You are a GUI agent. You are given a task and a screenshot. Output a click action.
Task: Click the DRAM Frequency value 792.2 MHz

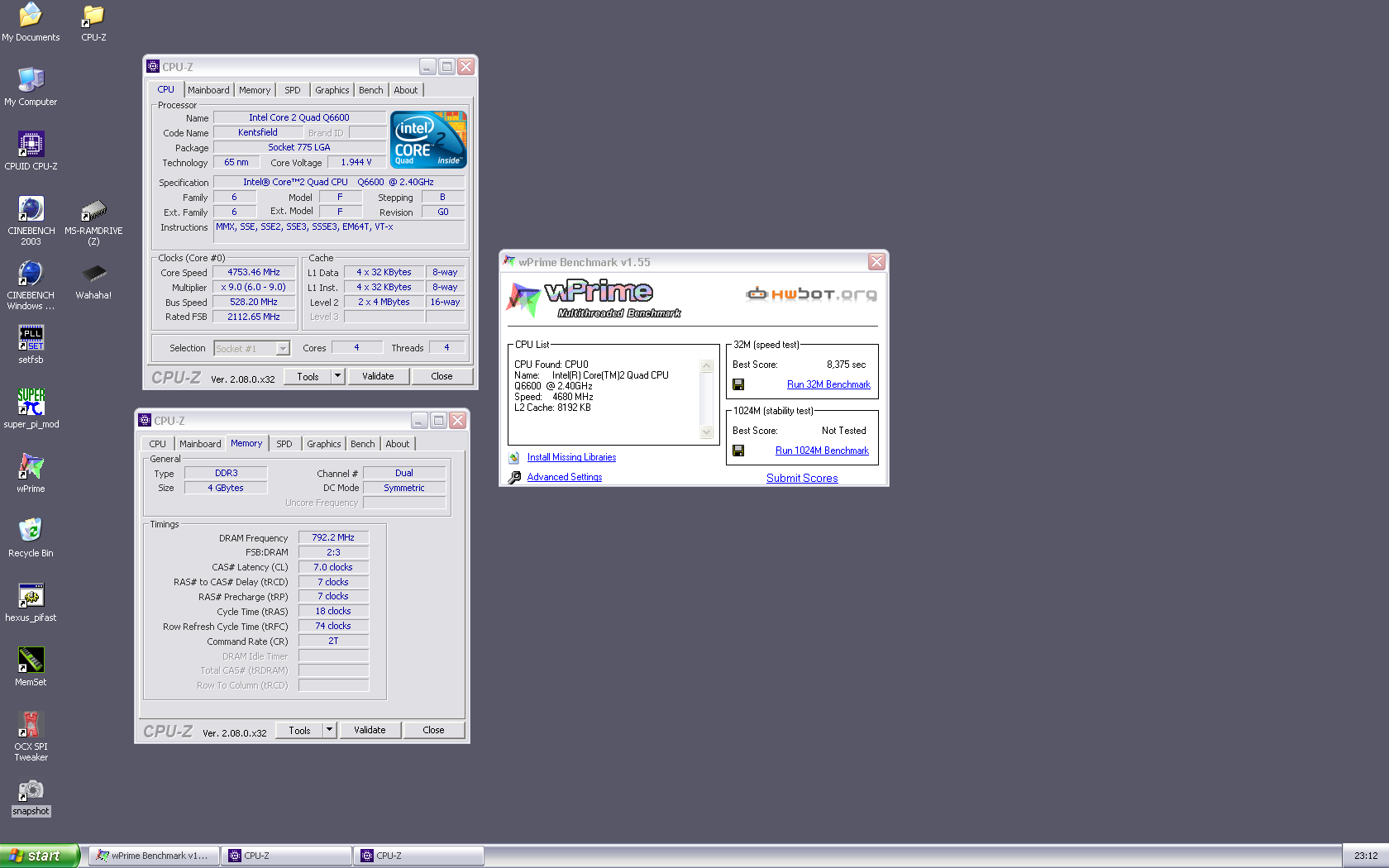click(x=333, y=537)
